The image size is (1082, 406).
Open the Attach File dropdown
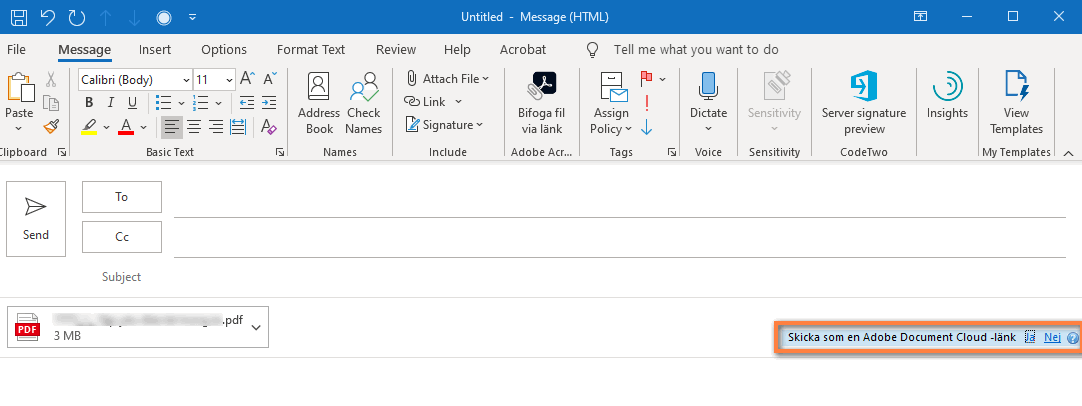click(x=447, y=79)
